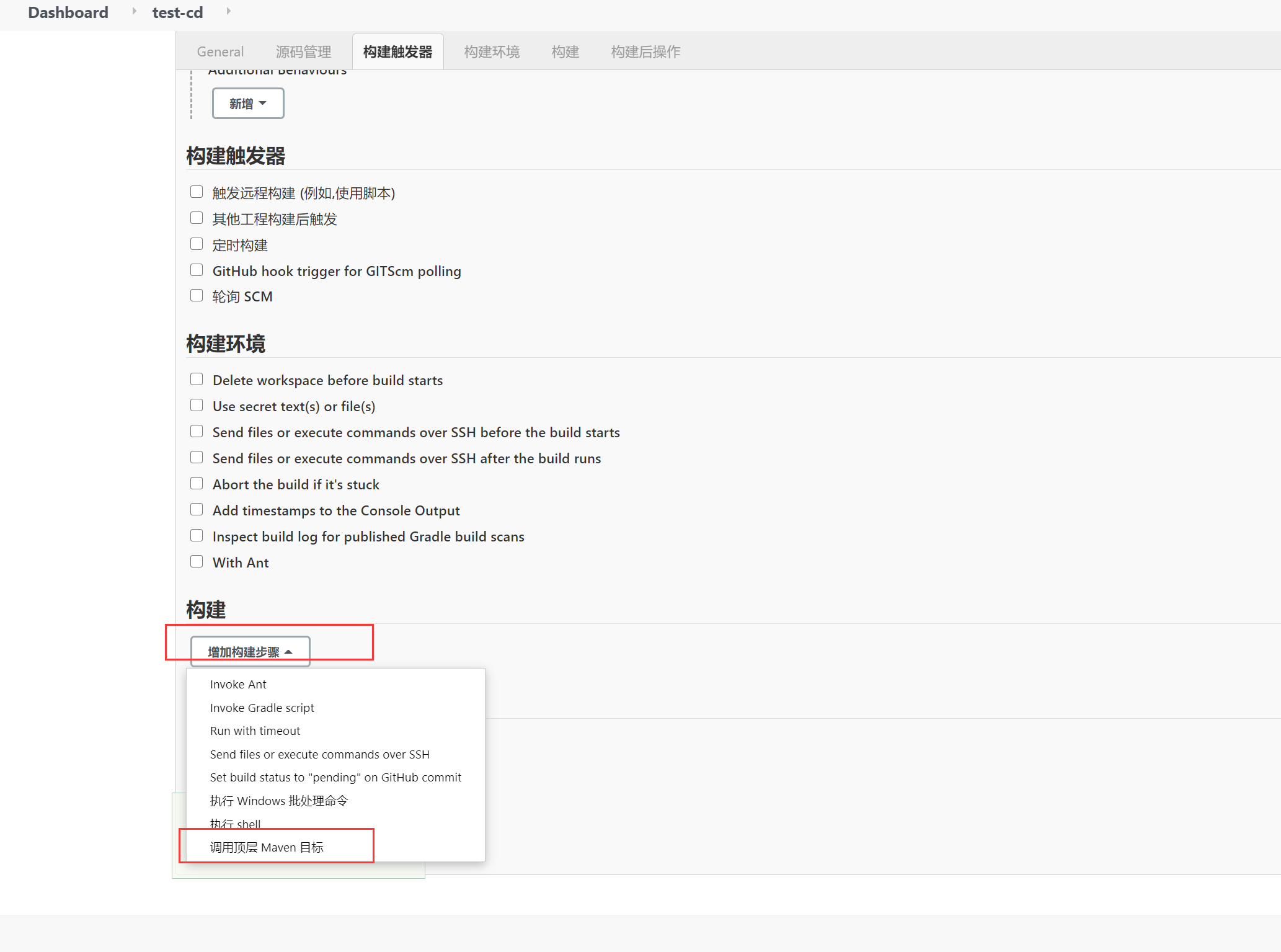Screen dimensions: 1281x952
Task: Open test-cd breadcrumb link
Action: tap(177, 12)
